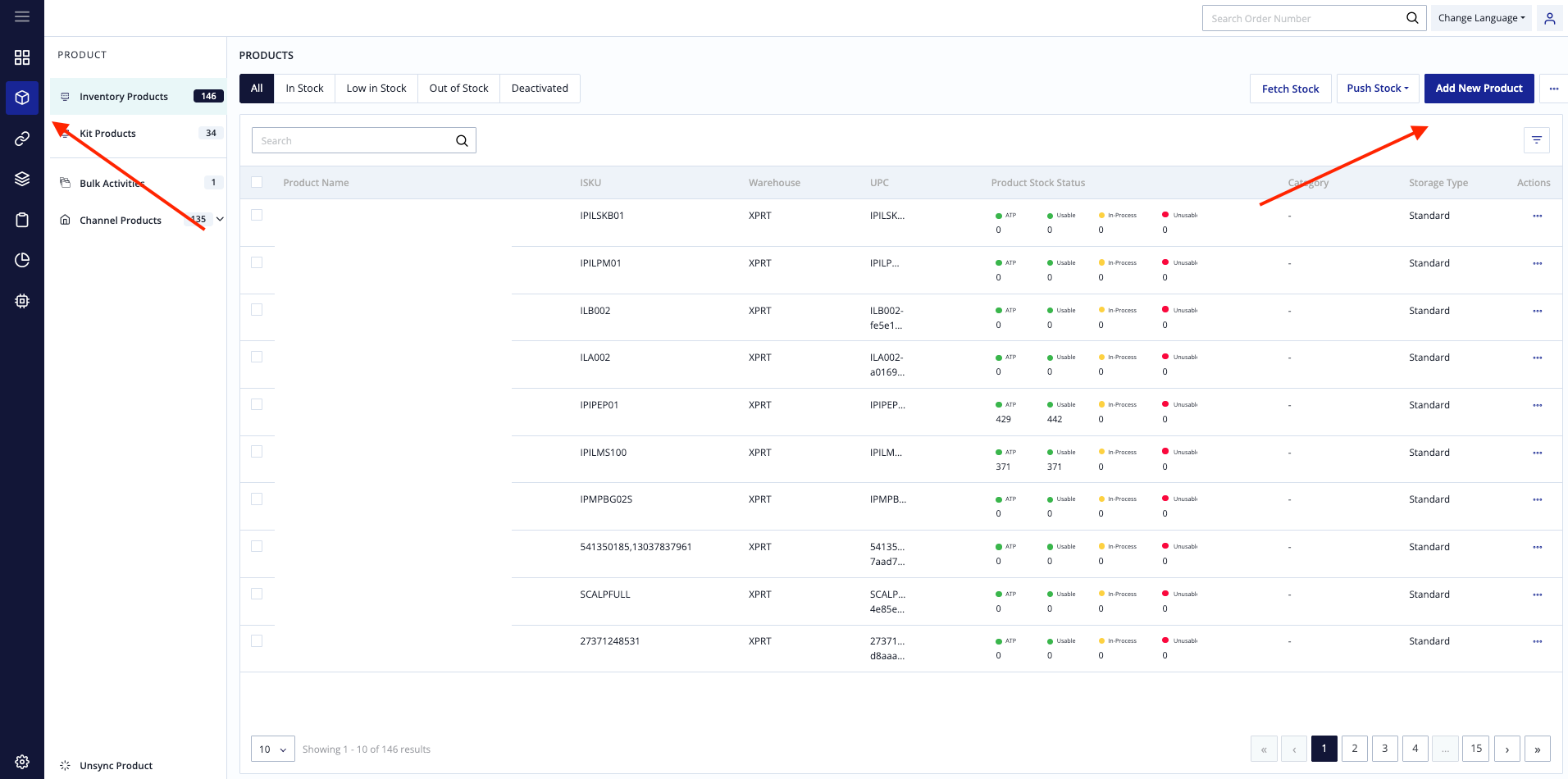The image size is (1568, 779).
Task: Open the pie chart reports icon
Action: [x=22, y=260]
